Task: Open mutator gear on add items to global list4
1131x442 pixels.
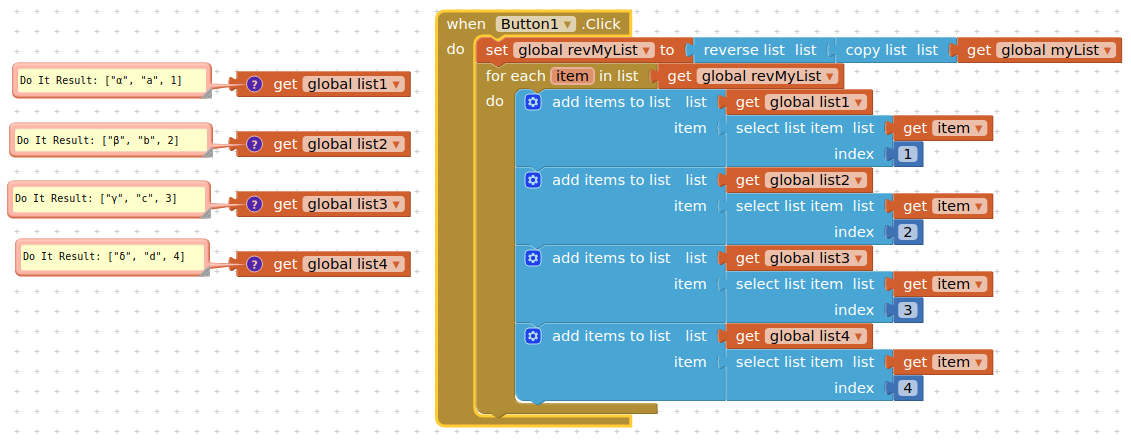Action: click(x=533, y=336)
